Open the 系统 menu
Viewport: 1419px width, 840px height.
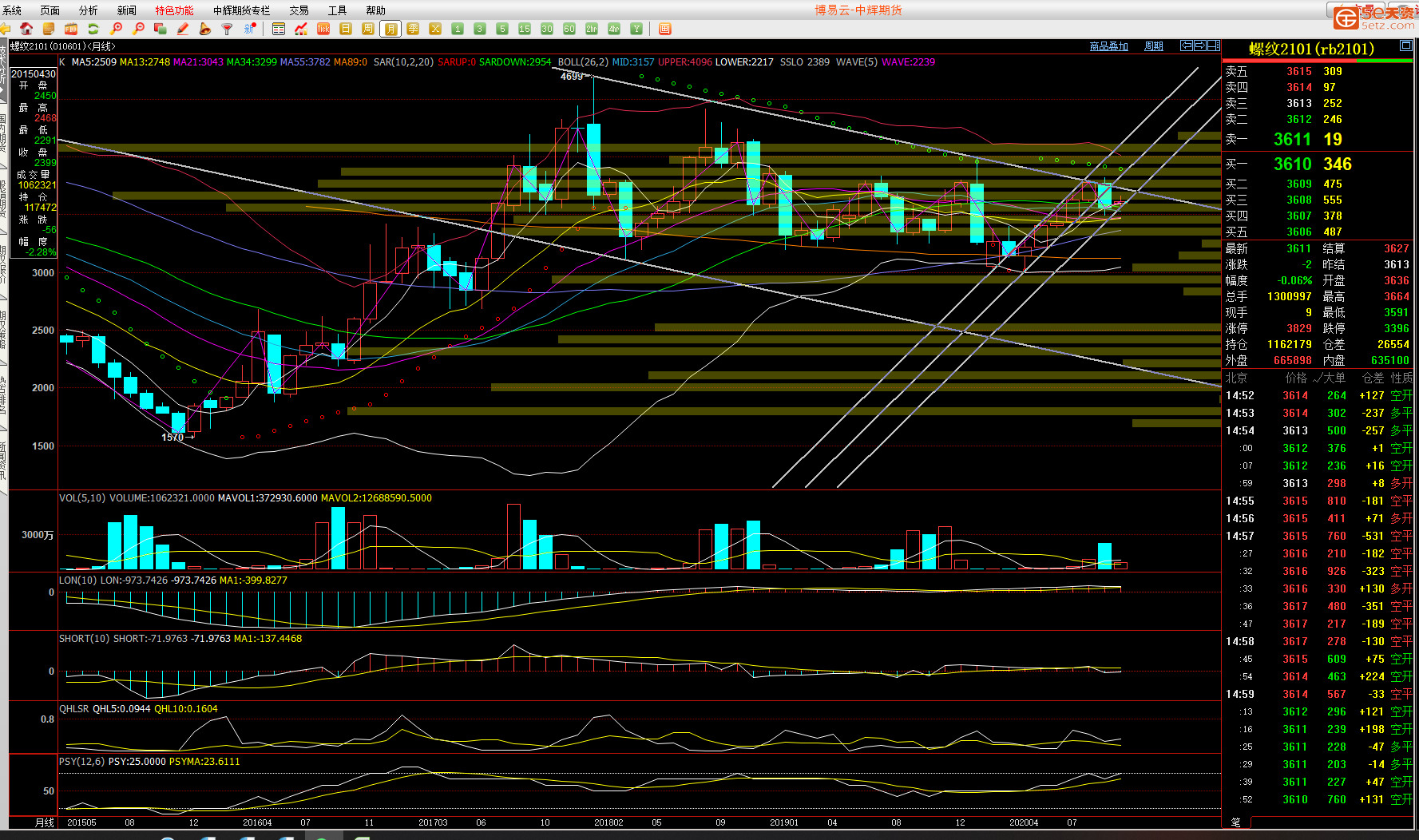(12, 10)
